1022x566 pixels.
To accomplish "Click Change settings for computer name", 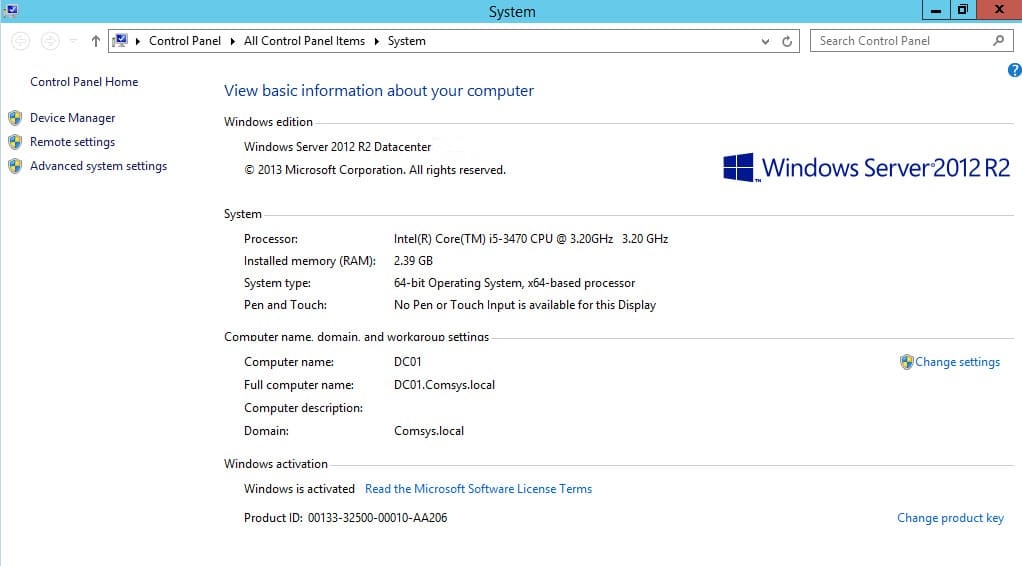I will tap(957, 362).
